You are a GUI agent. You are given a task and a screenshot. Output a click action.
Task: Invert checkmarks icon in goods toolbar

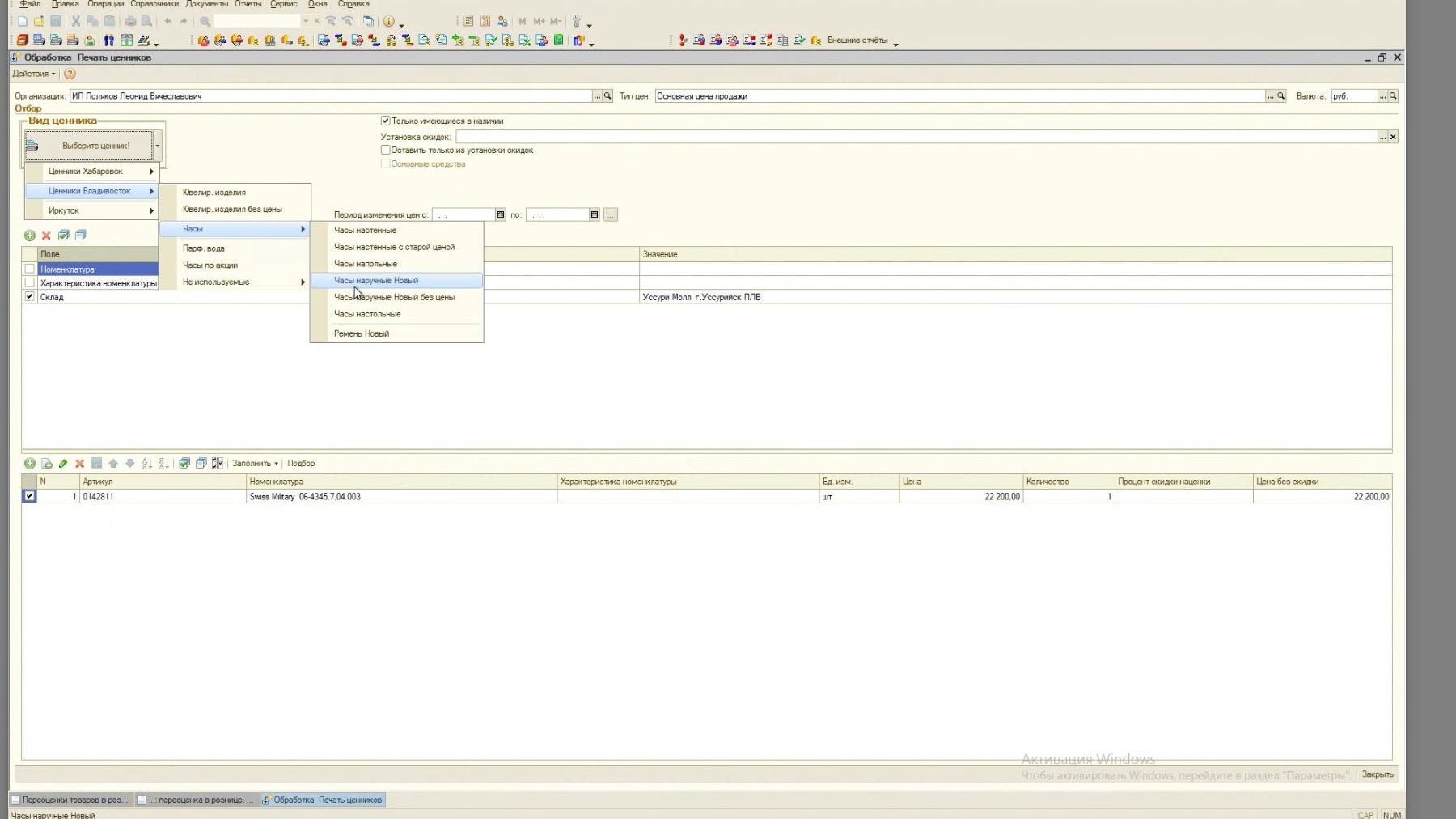[218, 464]
